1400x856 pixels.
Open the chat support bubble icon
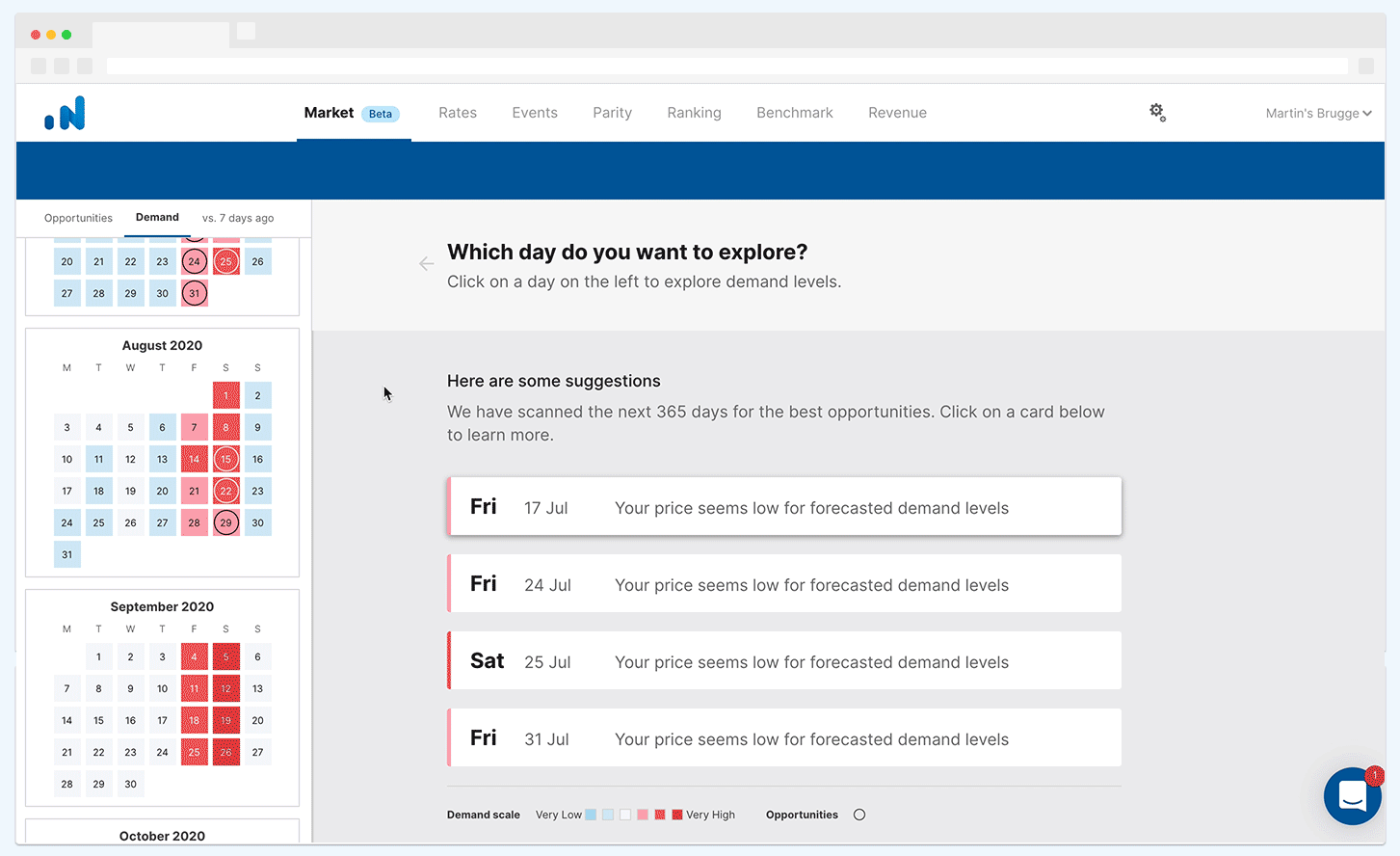(x=1352, y=796)
